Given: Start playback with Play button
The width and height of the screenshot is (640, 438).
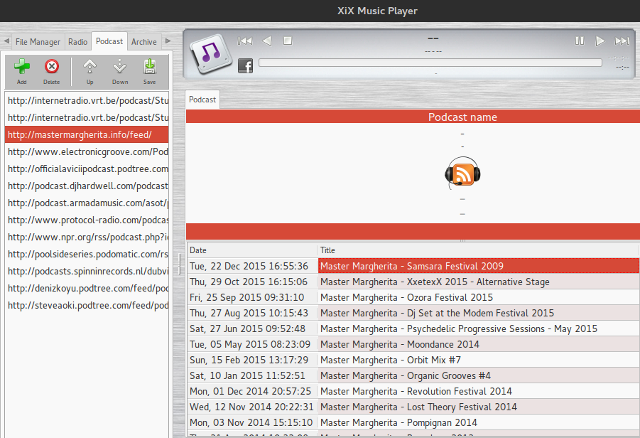Looking at the screenshot, I should [600, 41].
